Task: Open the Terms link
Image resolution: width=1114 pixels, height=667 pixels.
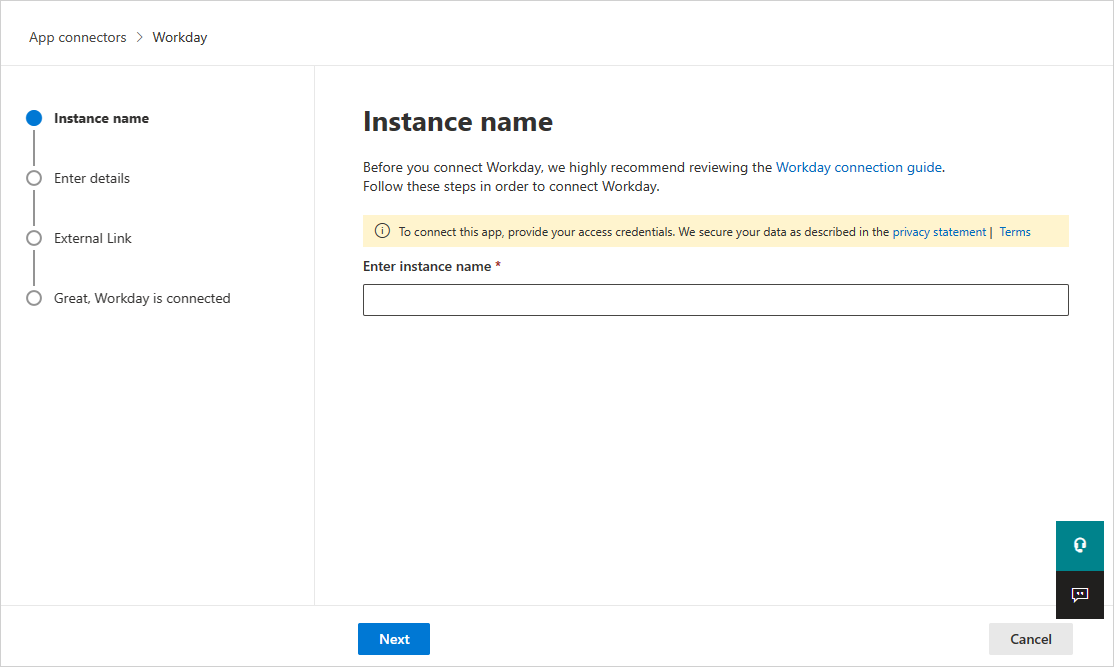Action: [x=1014, y=231]
